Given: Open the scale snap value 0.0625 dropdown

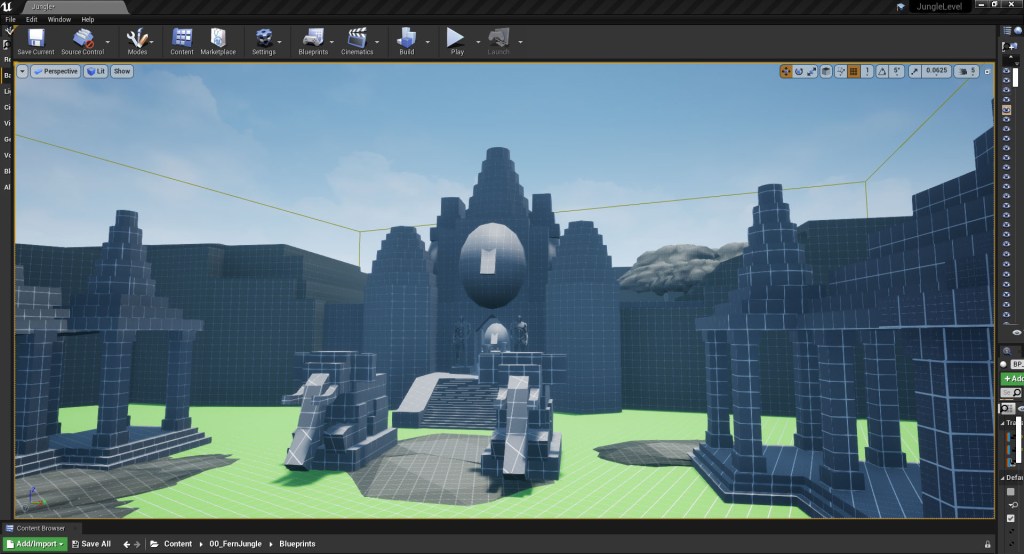Looking at the screenshot, I should click(936, 71).
